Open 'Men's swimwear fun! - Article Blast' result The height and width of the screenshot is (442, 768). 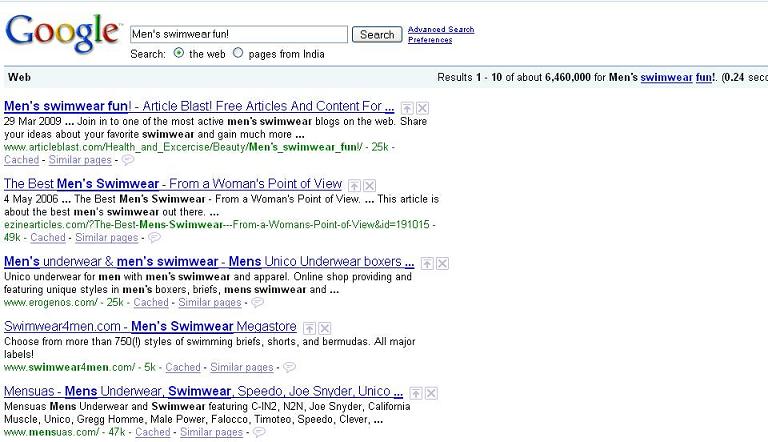coord(199,106)
